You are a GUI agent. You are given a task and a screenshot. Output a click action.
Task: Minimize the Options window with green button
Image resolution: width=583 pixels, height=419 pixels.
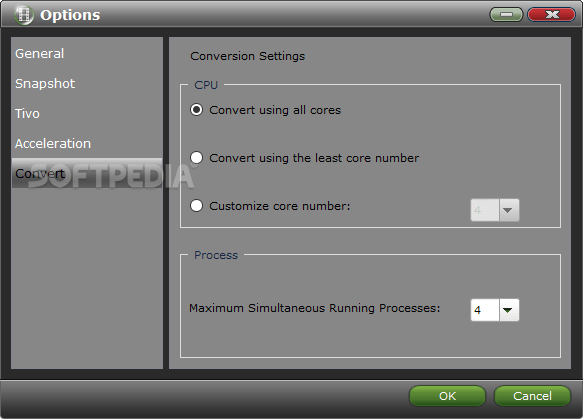pos(506,14)
